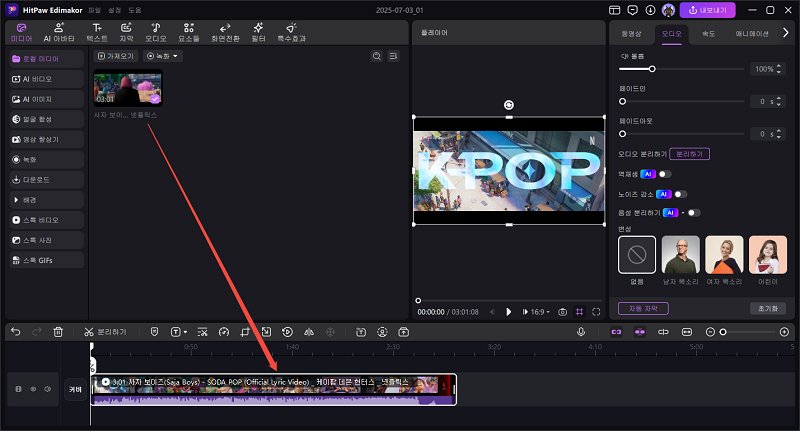The width and height of the screenshot is (800, 431).
Task: Click the 가져오기 import button
Action: pyautogui.click(x=116, y=56)
